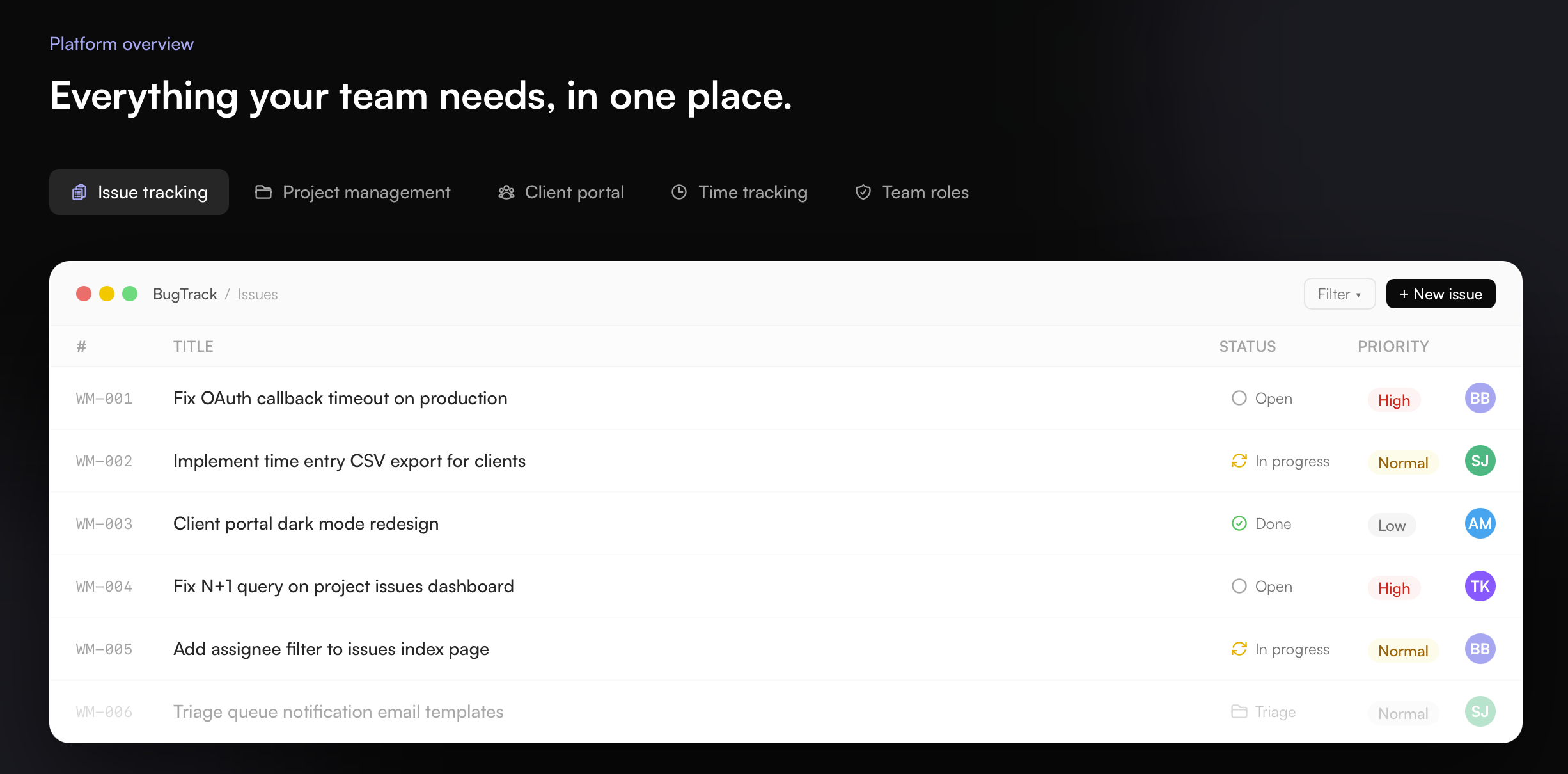Image resolution: width=1568 pixels, height=774 pixels.
Task: Click the shield icon beside Team roles
Action: (x=863, y=192)
